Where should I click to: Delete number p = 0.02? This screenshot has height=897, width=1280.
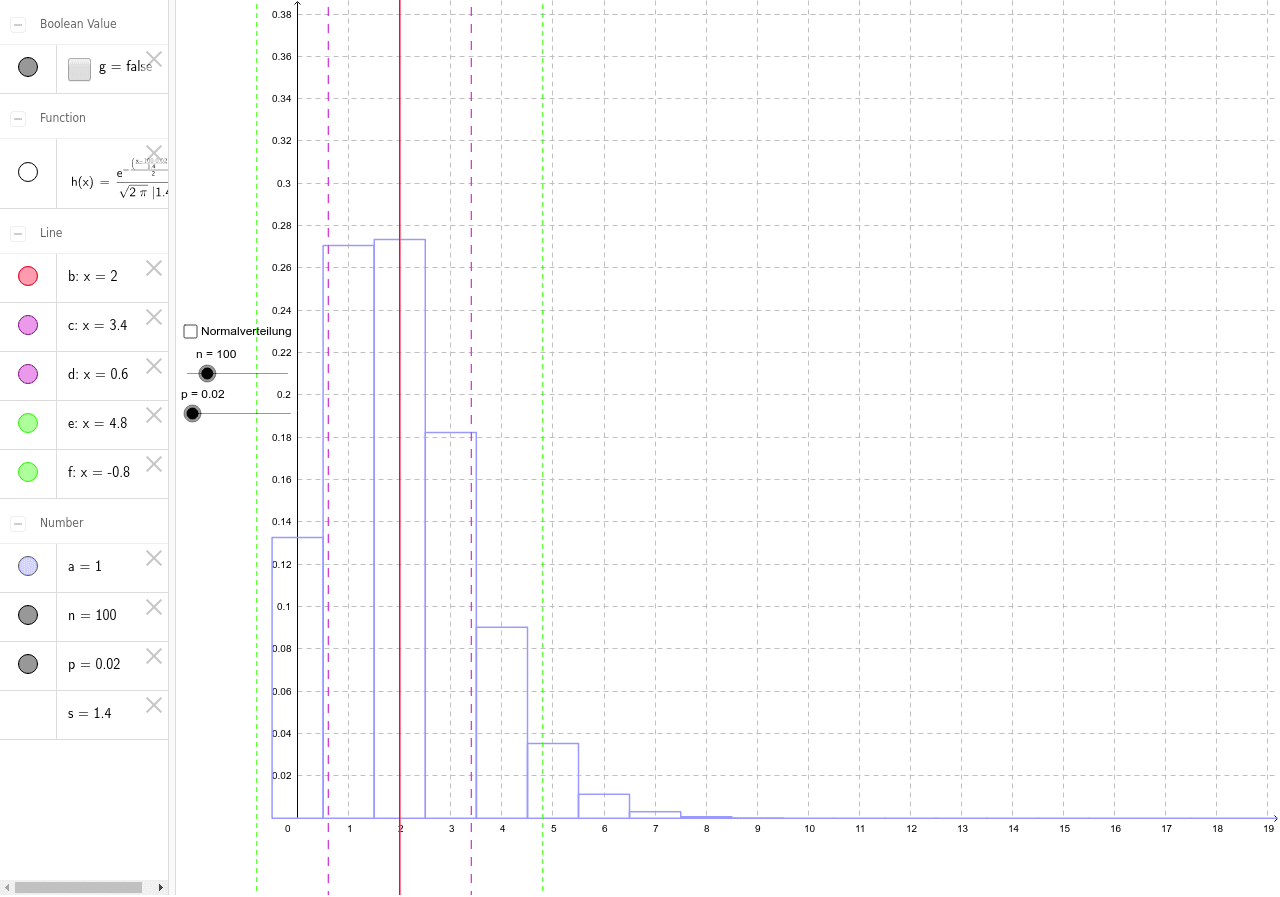pos(154,656)
